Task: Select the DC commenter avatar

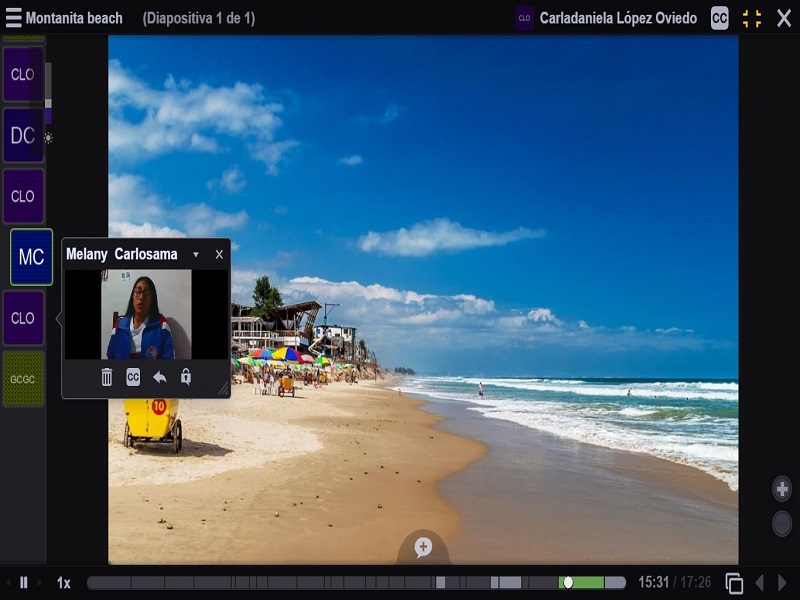Action: (23, 135)
